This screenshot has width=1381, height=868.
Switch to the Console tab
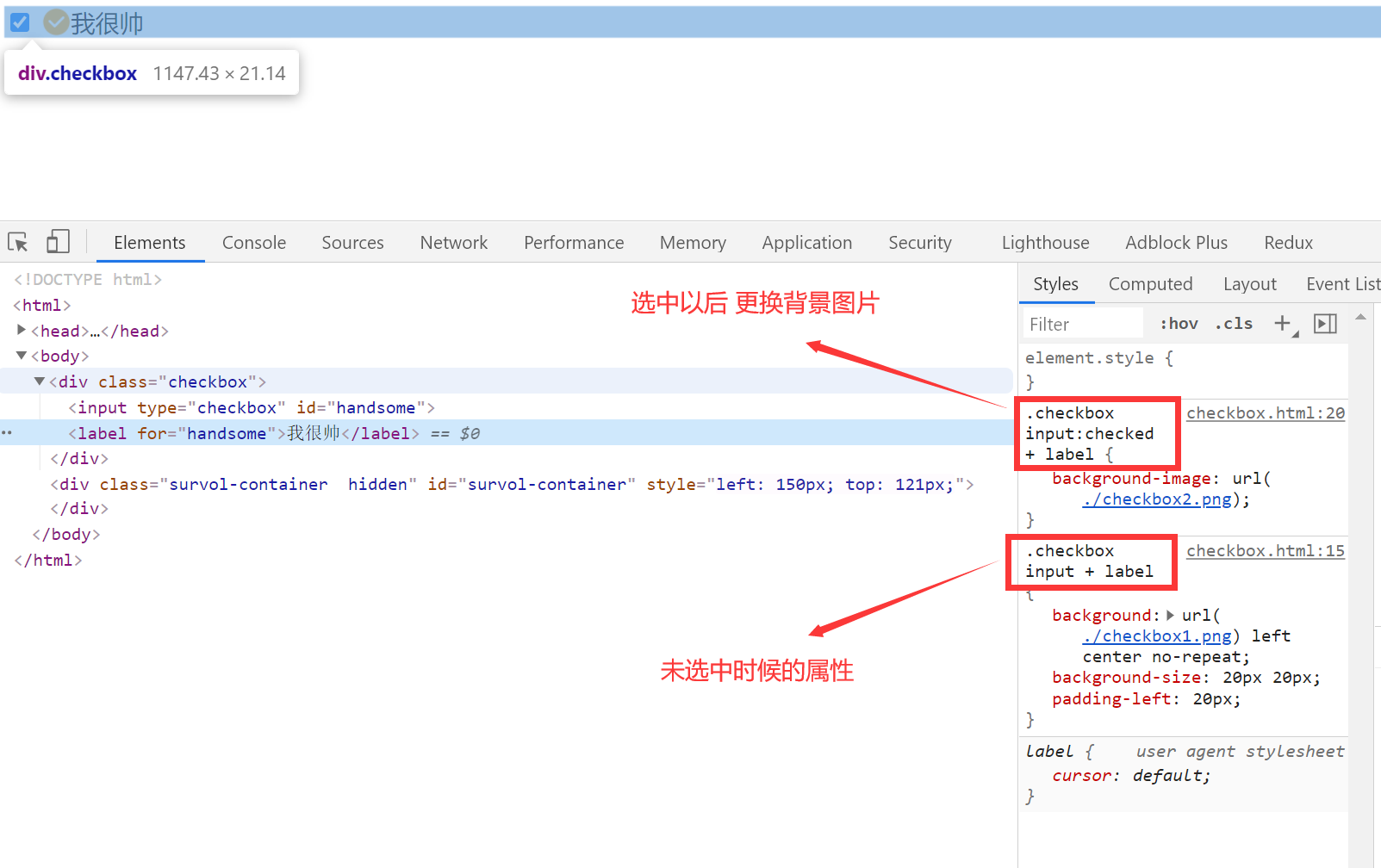coord(253,243)
